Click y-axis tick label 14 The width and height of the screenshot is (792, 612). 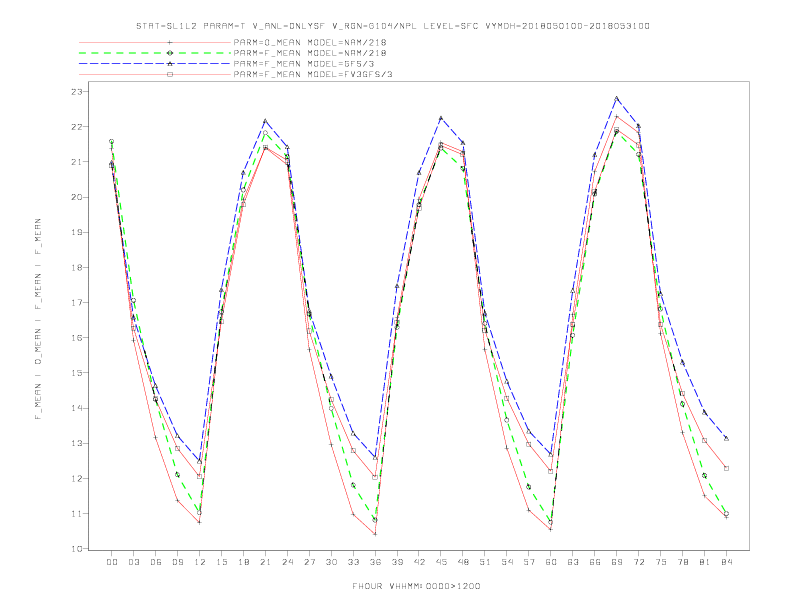click(x=76, y=408)
